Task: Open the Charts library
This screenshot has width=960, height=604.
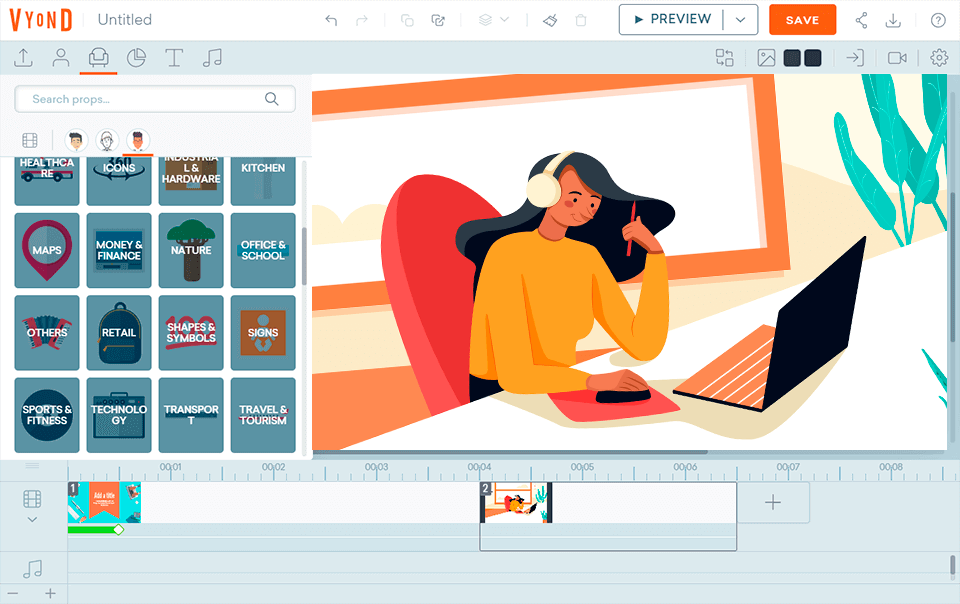Action: coord(137,58)
